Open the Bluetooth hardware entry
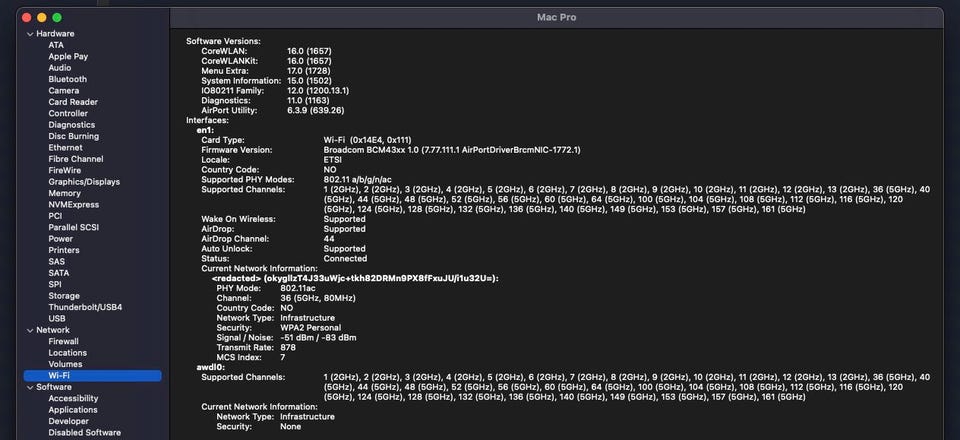The image size is (960, 440). [x=67, y=79]
